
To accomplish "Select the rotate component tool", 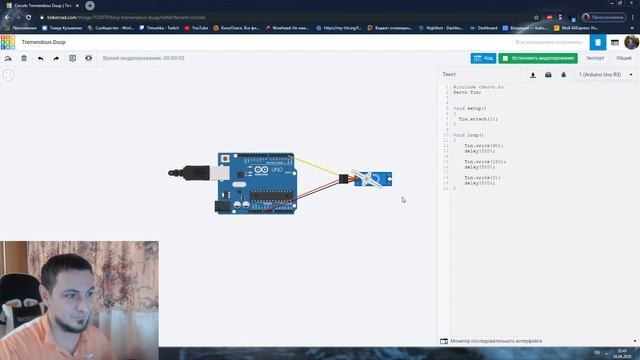I will (8, 58).
